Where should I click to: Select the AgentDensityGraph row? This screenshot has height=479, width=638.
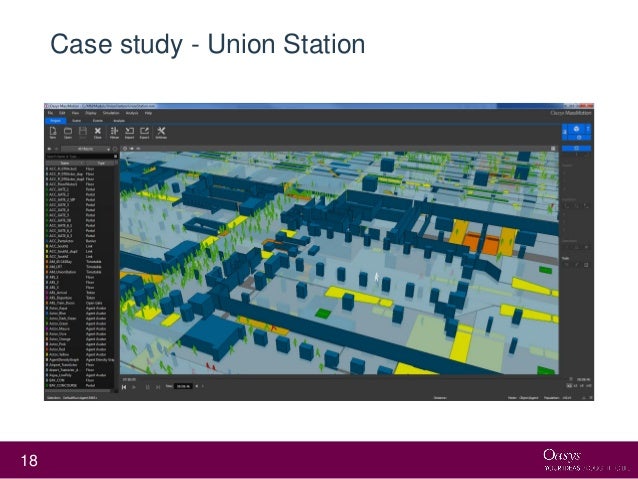point(79,360)
